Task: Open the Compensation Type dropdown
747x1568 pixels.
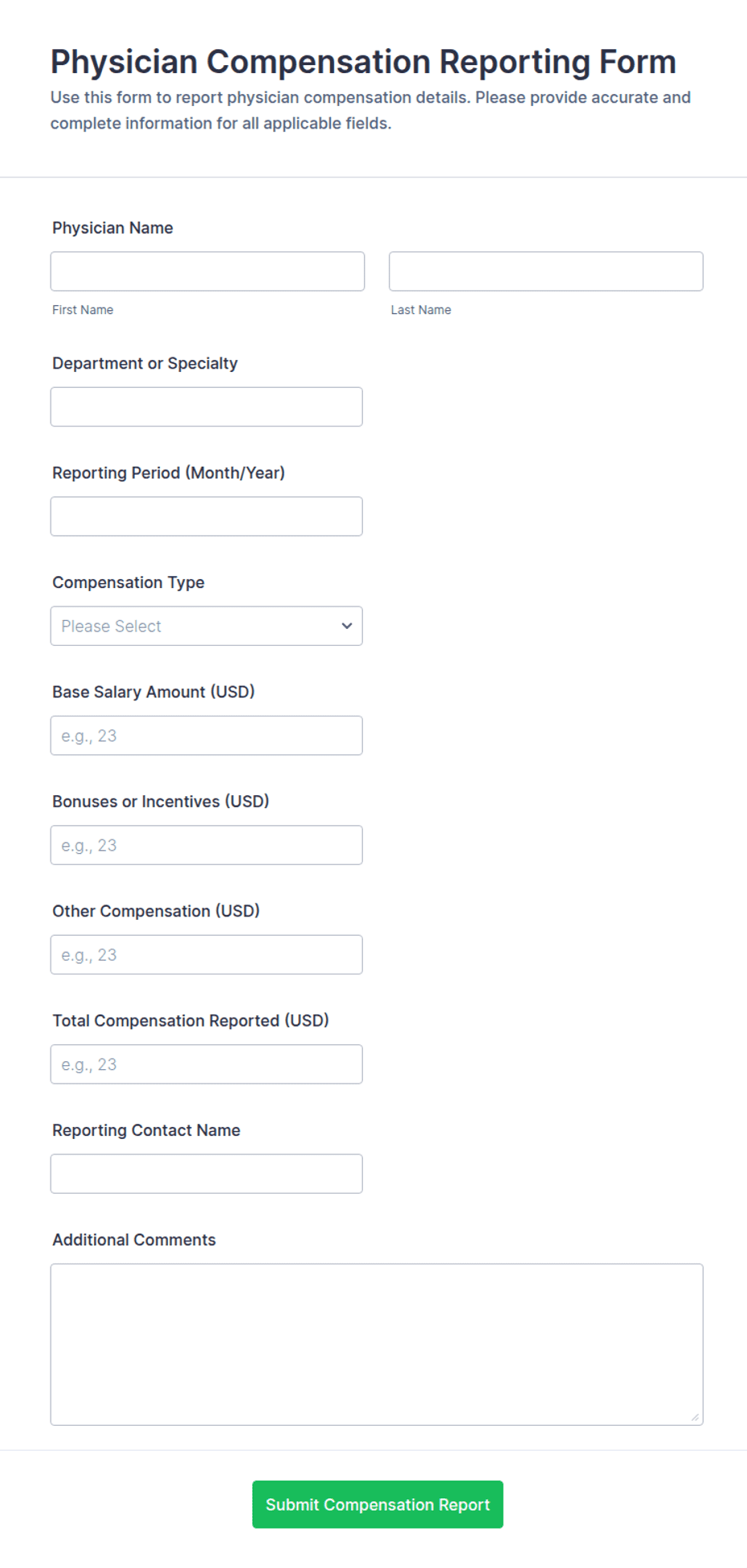Action: pyautogui.click(x=206, y=626)
